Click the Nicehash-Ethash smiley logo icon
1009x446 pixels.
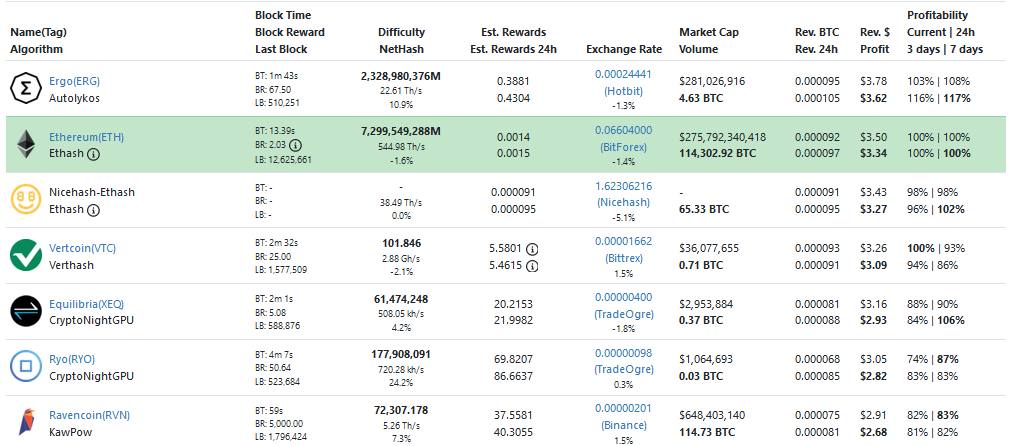click(x=25, y=201)
